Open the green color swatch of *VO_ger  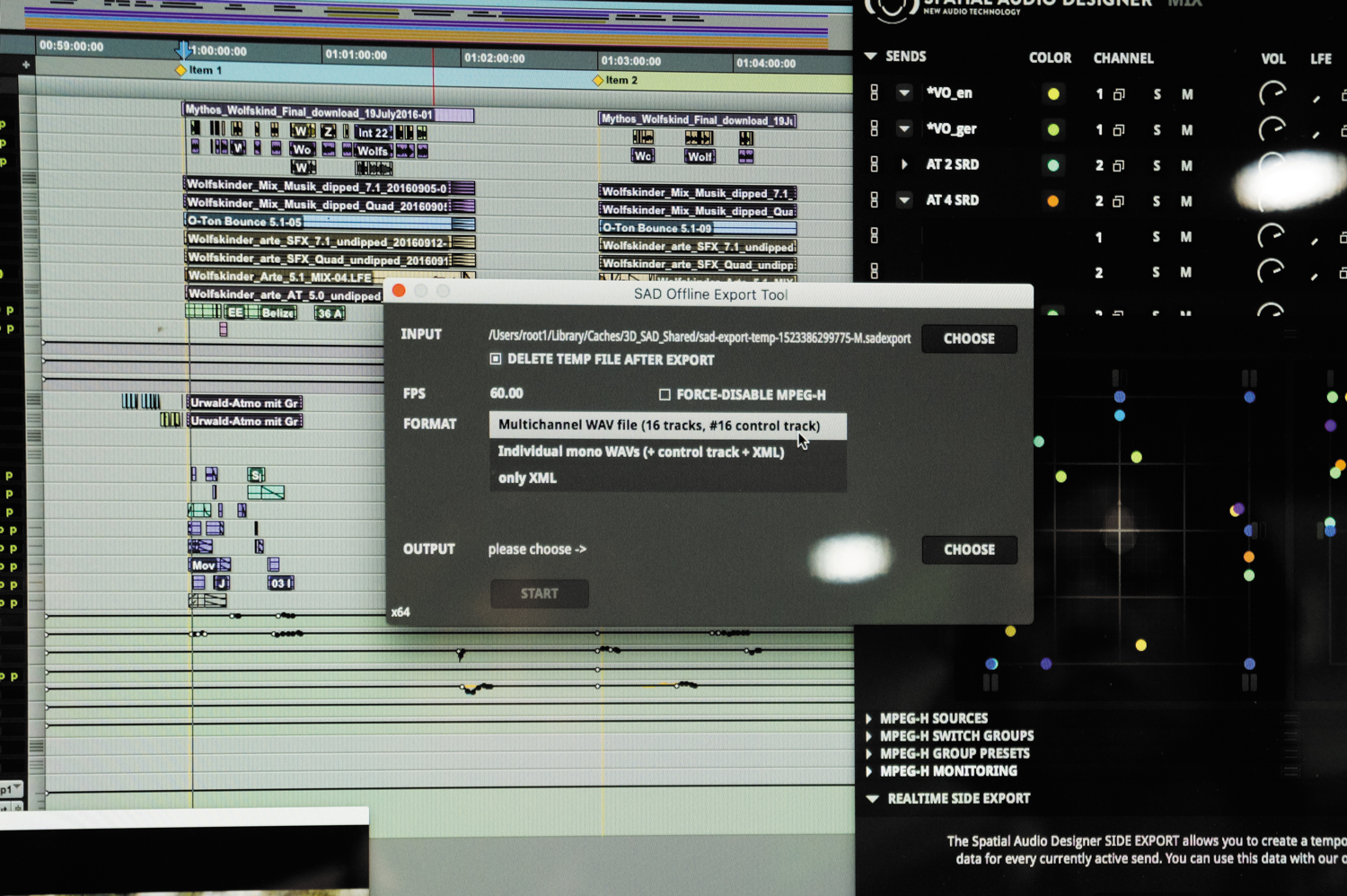click(x=1053, y=129)
